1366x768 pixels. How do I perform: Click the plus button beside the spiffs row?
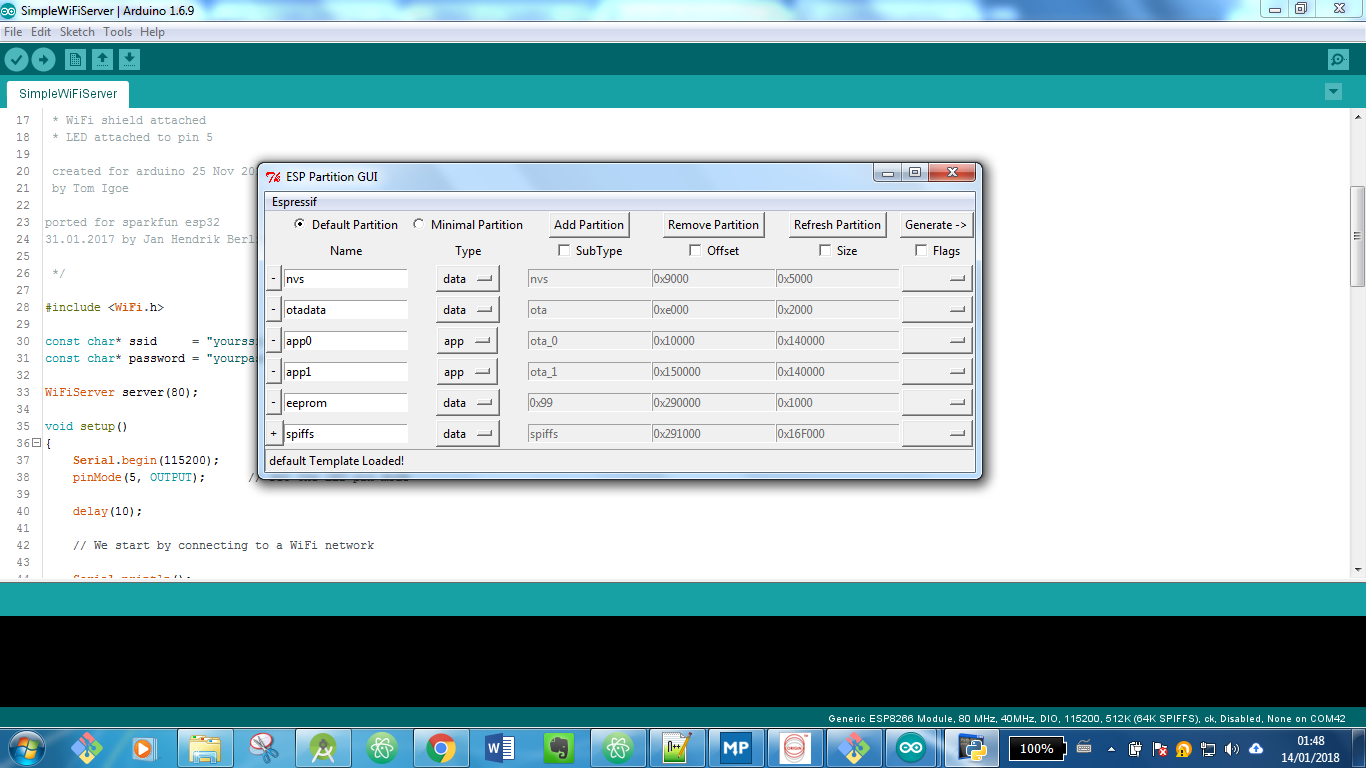coord(274,434)
